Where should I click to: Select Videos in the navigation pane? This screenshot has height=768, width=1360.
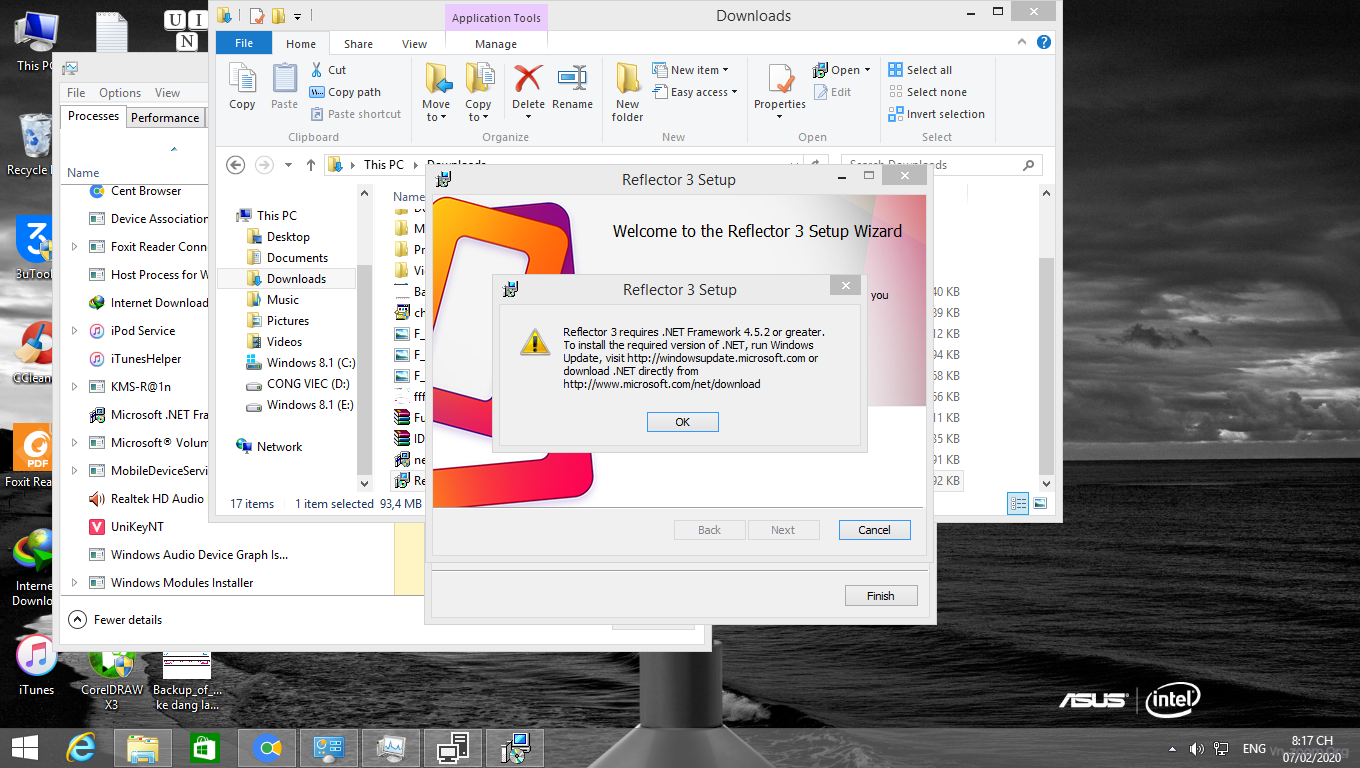tap(285, 342)
